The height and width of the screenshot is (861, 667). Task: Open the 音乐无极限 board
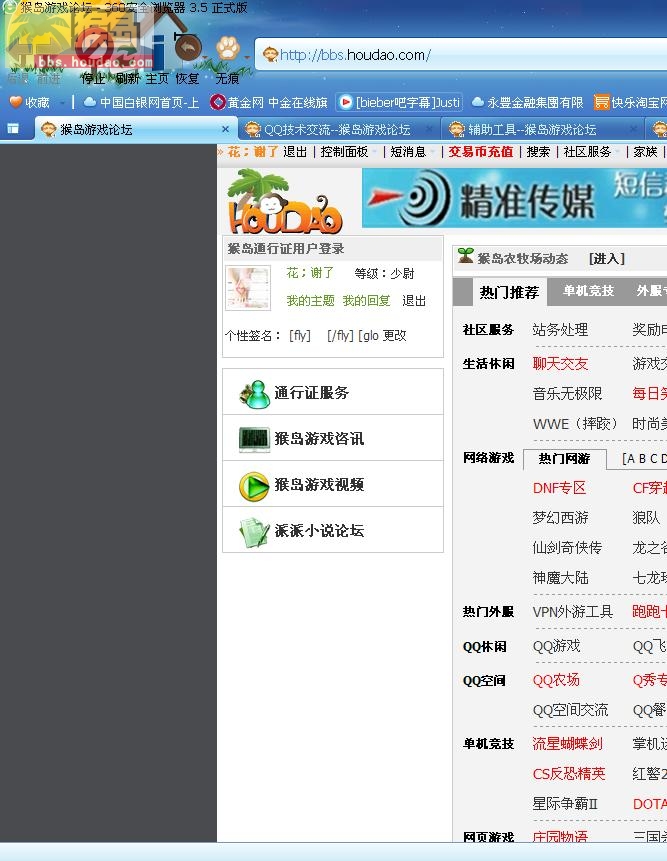[567, 393]
